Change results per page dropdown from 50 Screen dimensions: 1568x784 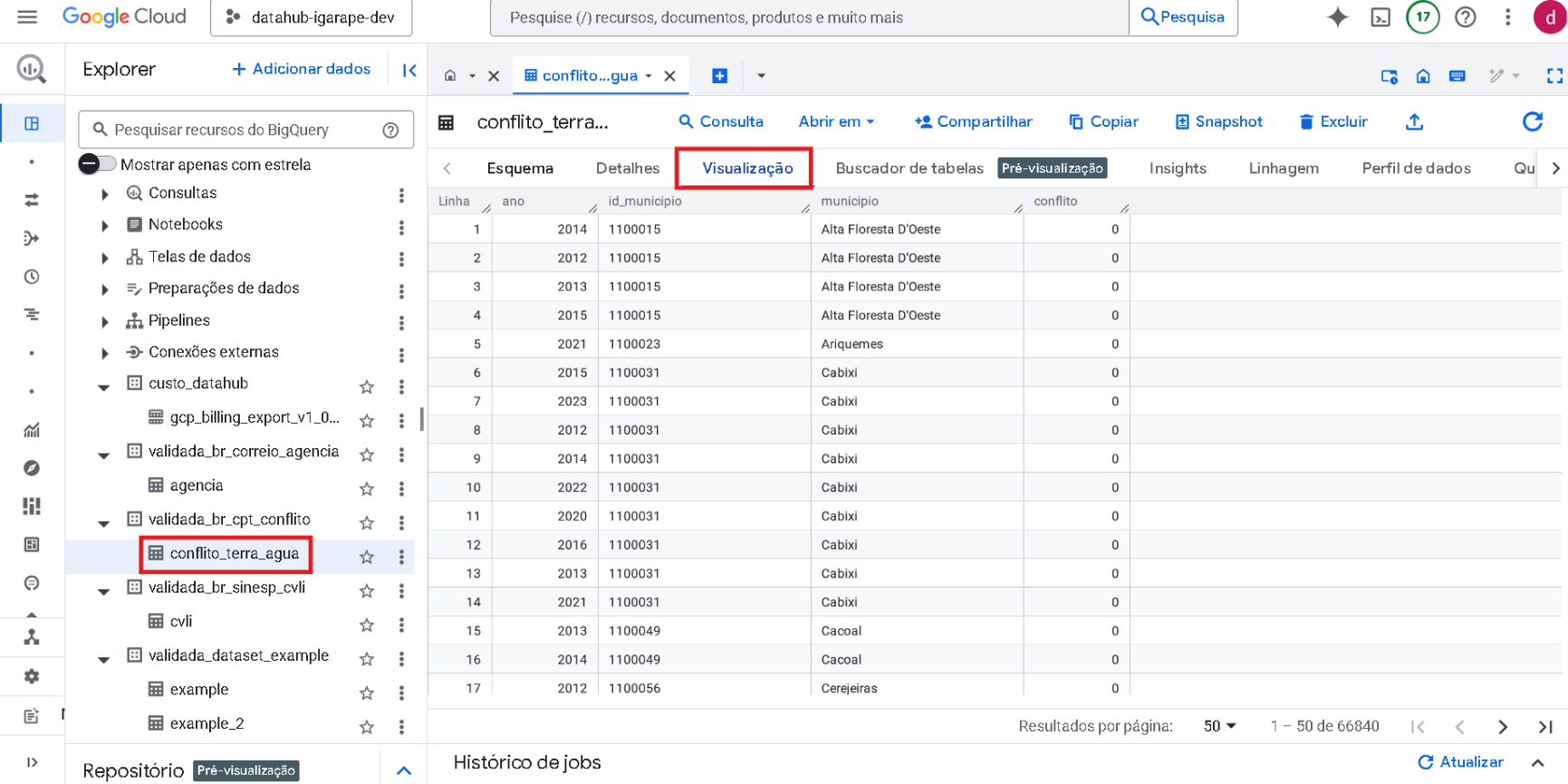tap(1219, 726)
